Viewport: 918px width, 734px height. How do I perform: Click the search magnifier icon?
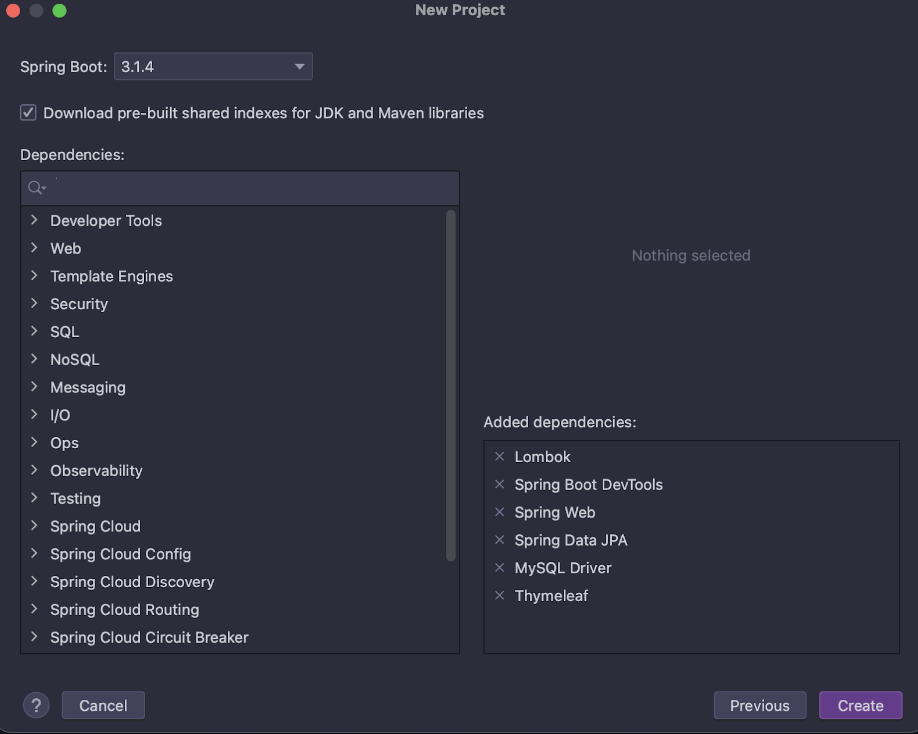pos(36,188)
